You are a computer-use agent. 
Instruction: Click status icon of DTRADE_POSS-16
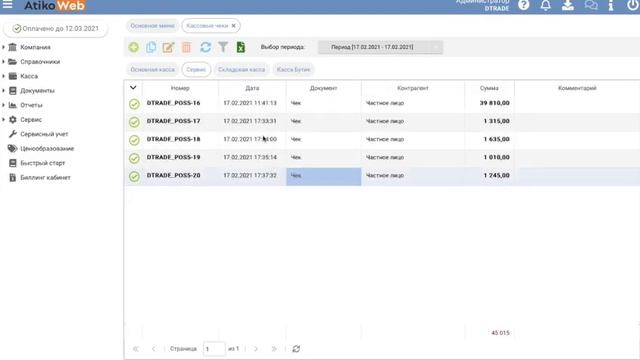point(134,104)
